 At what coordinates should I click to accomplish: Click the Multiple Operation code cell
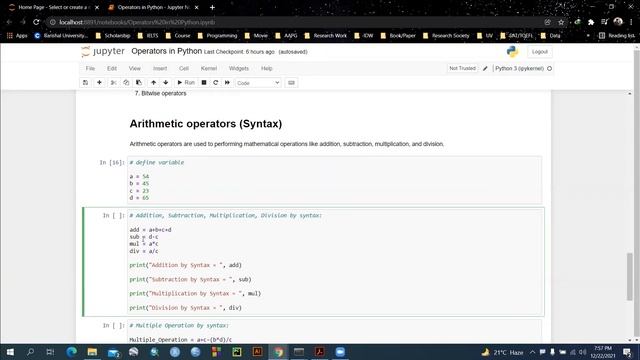click(334, 332)
